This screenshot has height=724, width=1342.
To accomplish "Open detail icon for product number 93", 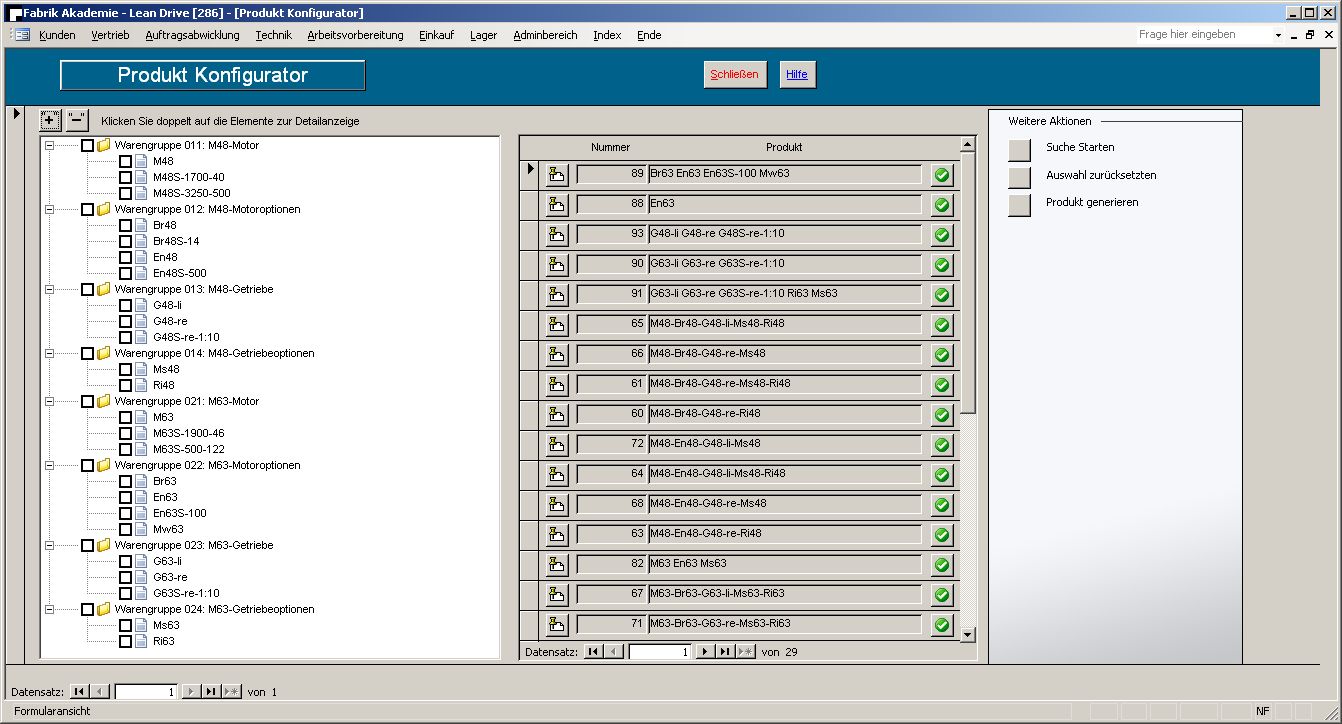I will tap(557, 235).
